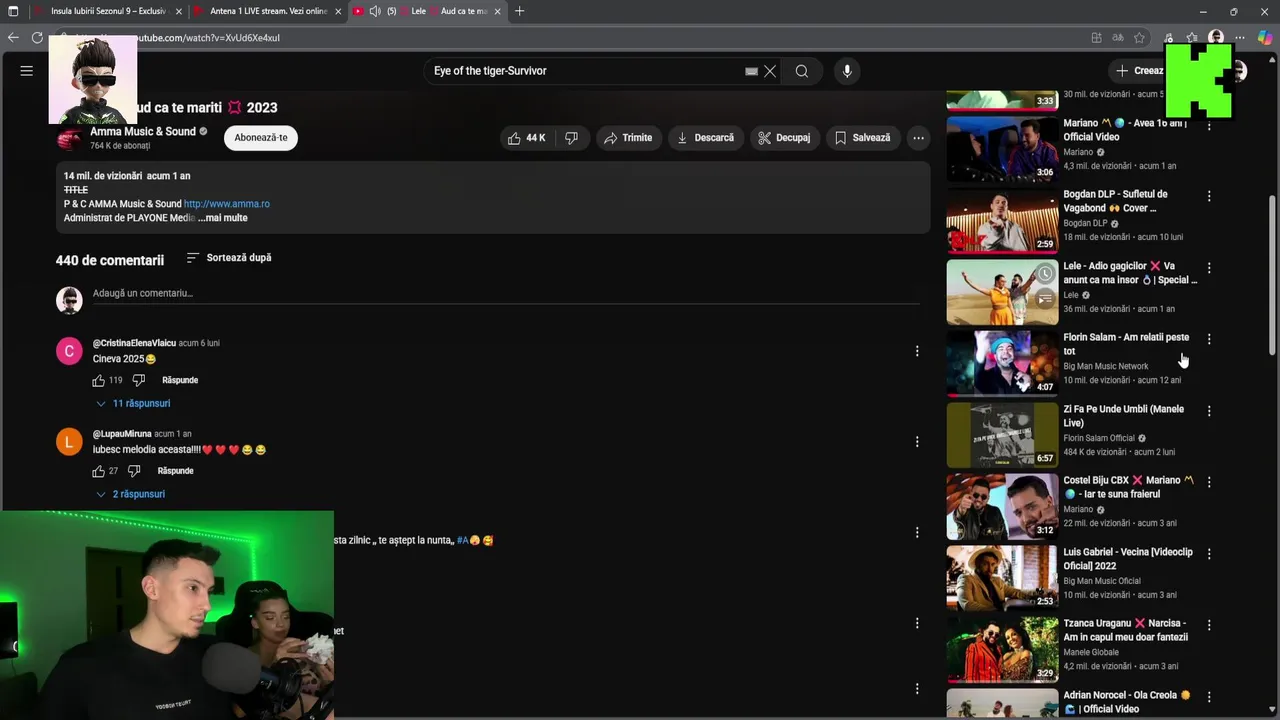The height and width of the screenshot is (720, 1280).
Task: Open the YouTube hamburger guide menu
Action: pyautogui.click(x=27, y=71)
